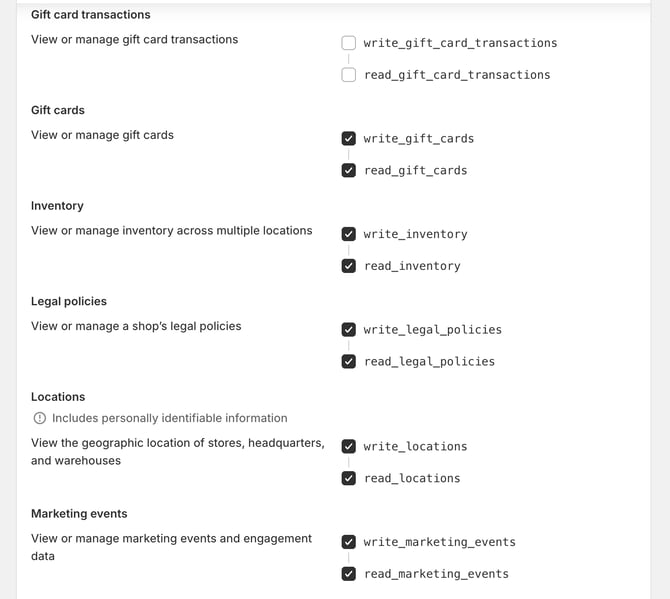Click the Gift card transactions section heading

[x=91, y=15]
